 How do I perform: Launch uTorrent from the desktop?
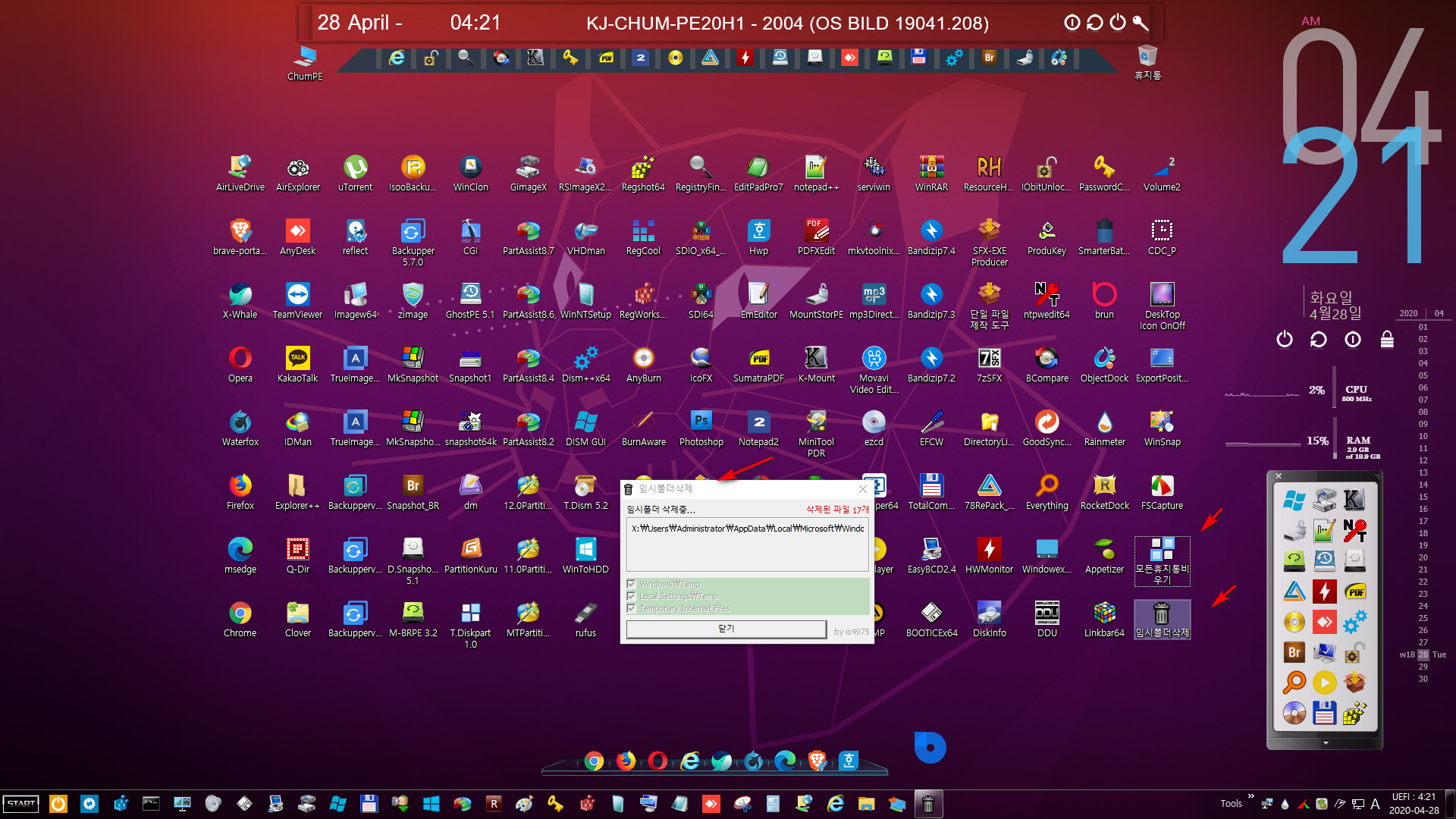tap(355, 174)
